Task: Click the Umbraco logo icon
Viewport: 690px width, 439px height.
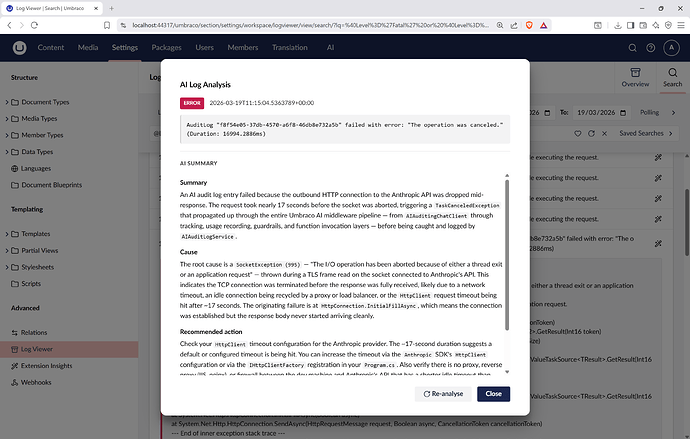Action: [x=19, y=48]
